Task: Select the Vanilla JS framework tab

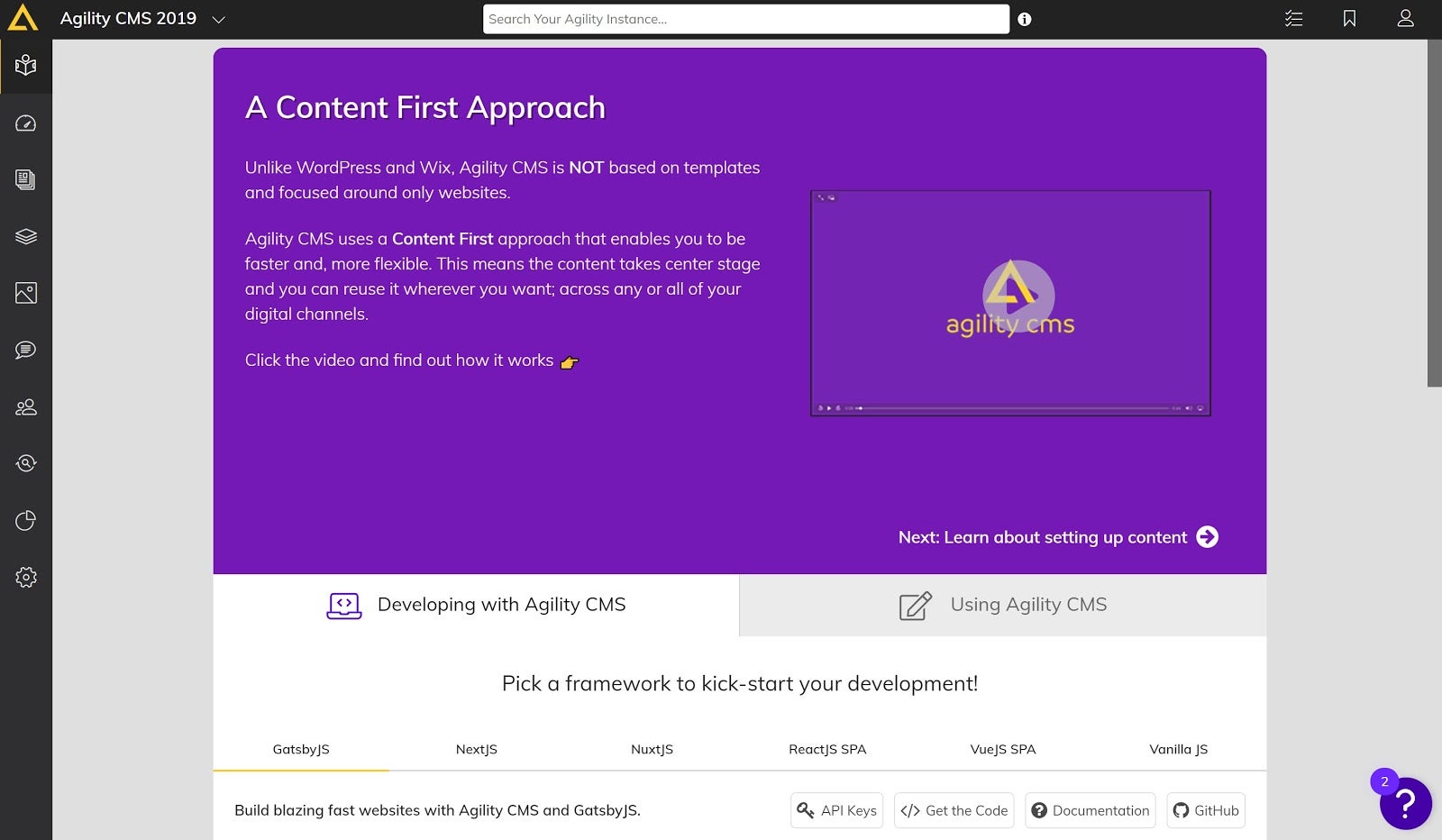Action: 1179,749
